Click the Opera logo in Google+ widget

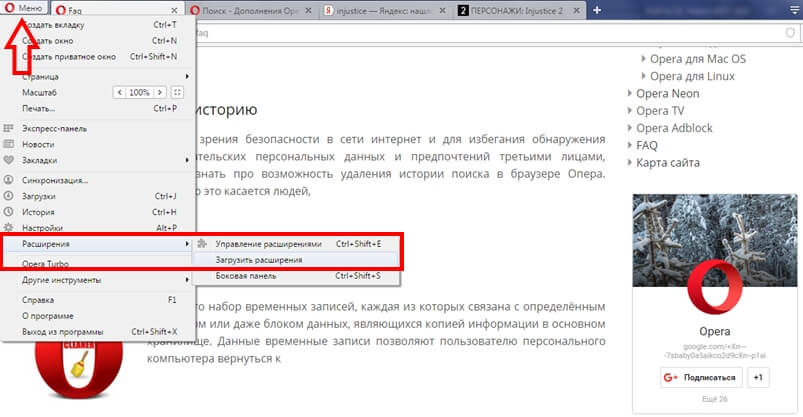click(714, 287)
